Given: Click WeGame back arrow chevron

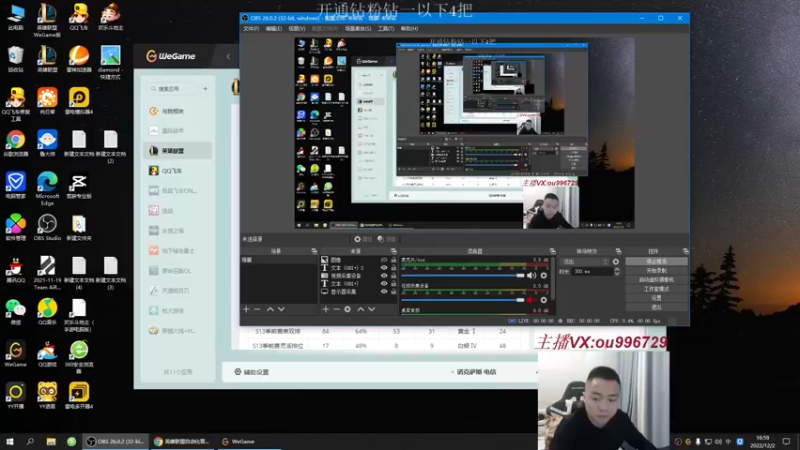Looking at the screenshot, I should pyautogui.click(x=228, y=56).
